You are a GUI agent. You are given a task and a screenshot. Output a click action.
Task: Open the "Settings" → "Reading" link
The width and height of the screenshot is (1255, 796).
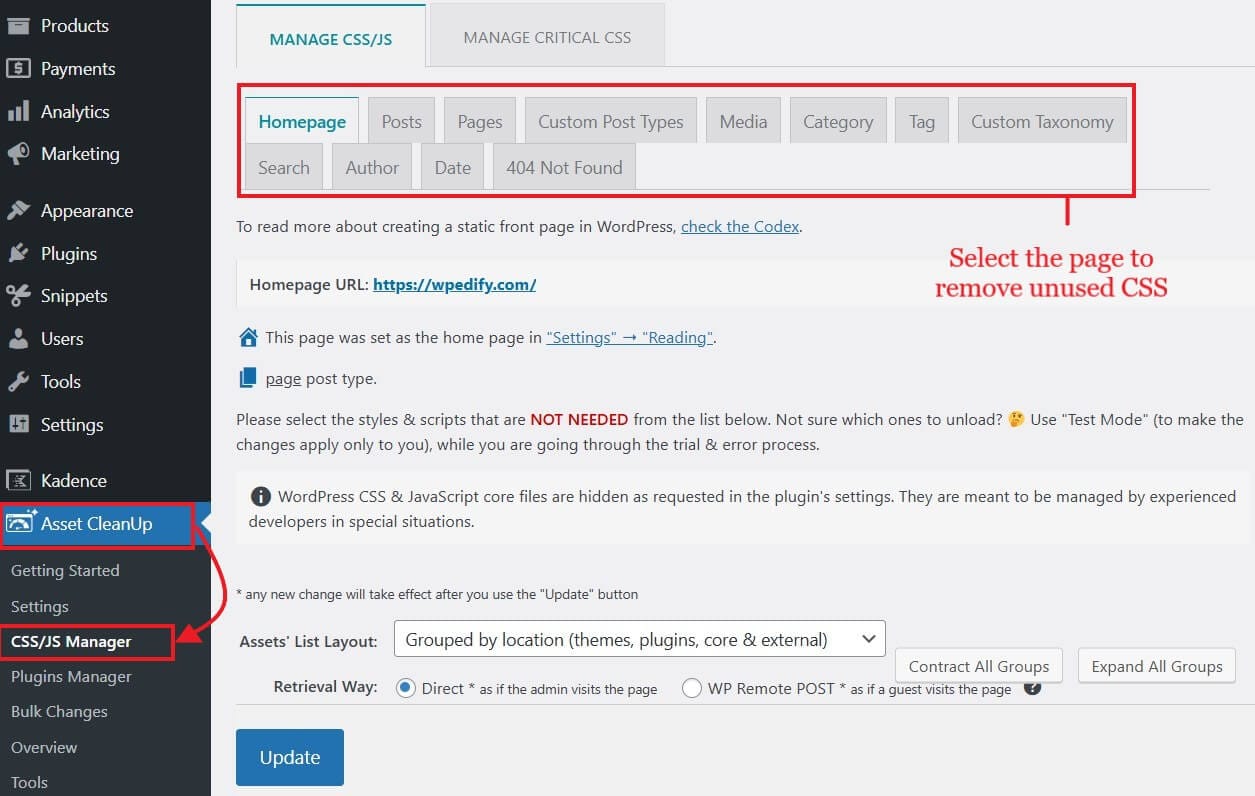tap(629, 337)
